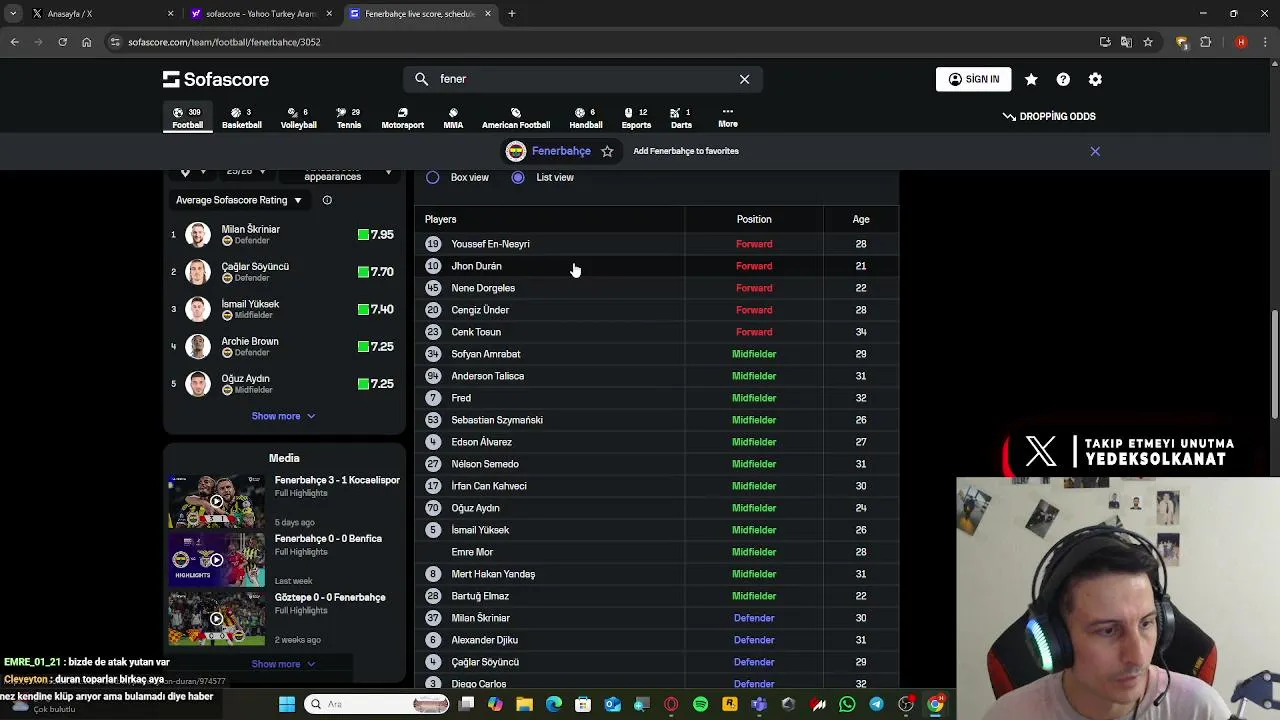Open Average Sofascore Rating dropdown
1280x720 pixels.
pos(239,200)
